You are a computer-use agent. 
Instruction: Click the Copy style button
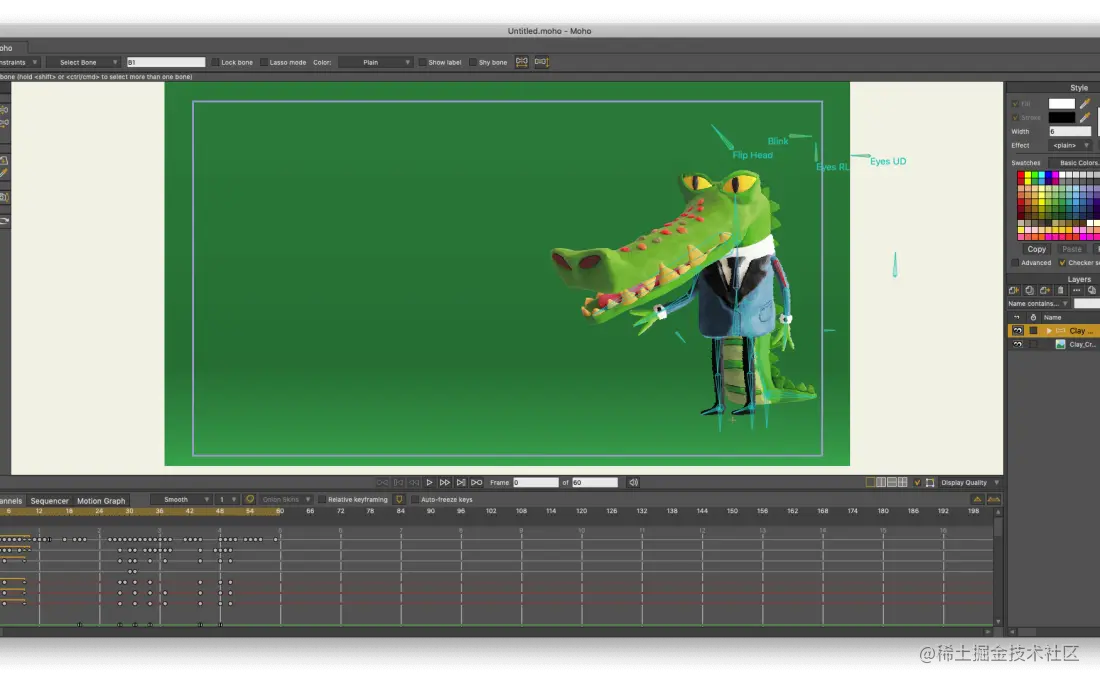coord(1036,249)
